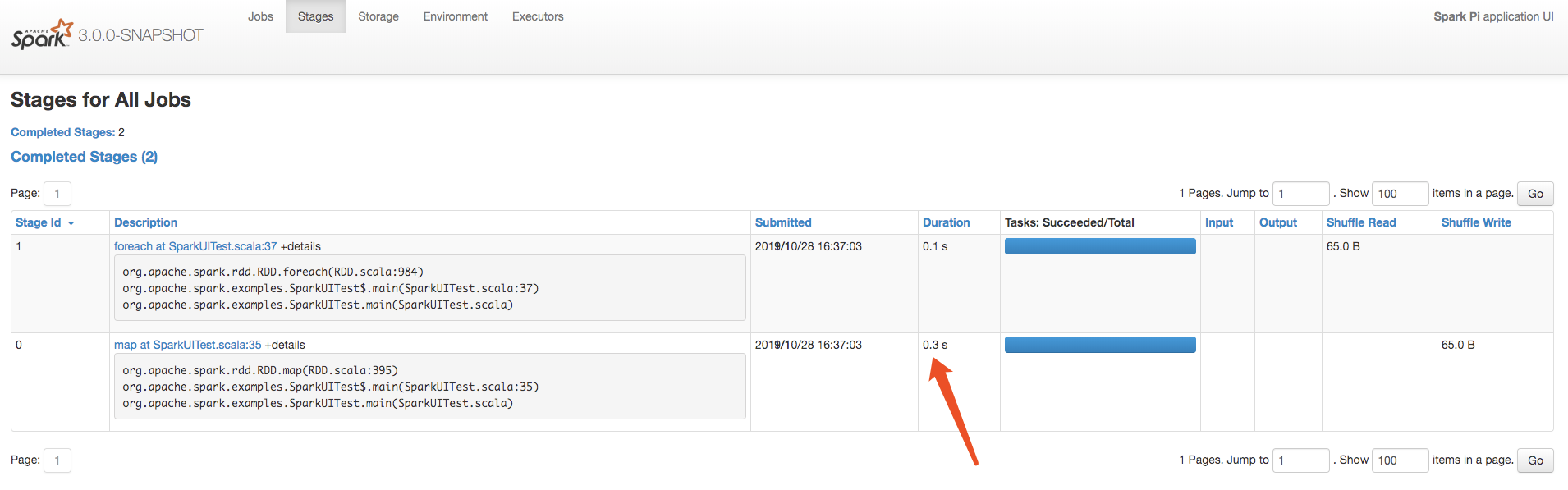1568x490 pixels.
Task: Click the Stage Id sort arrow
Action: (x=71, y=223)
